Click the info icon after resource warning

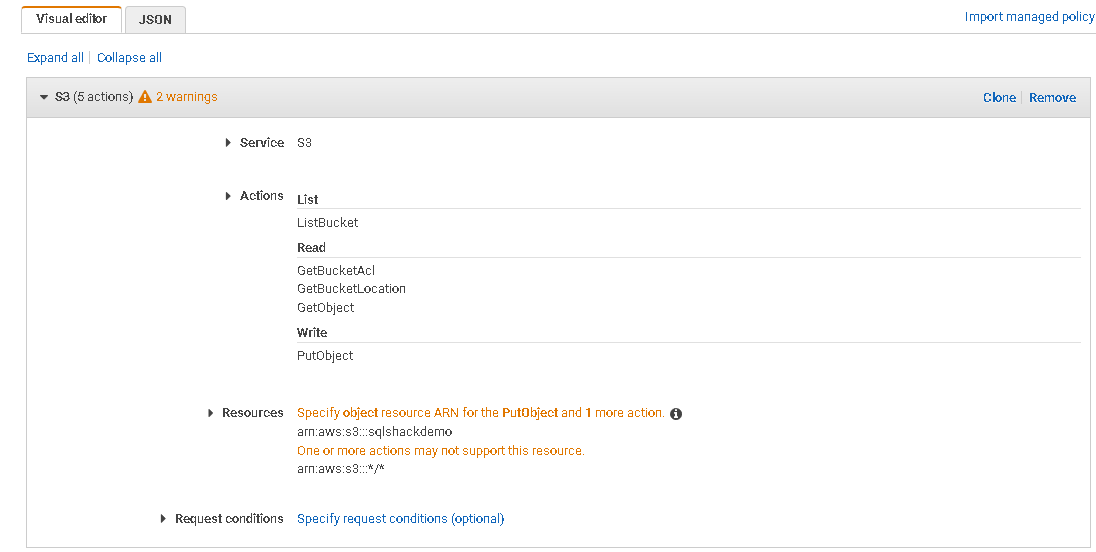(676, 414)
